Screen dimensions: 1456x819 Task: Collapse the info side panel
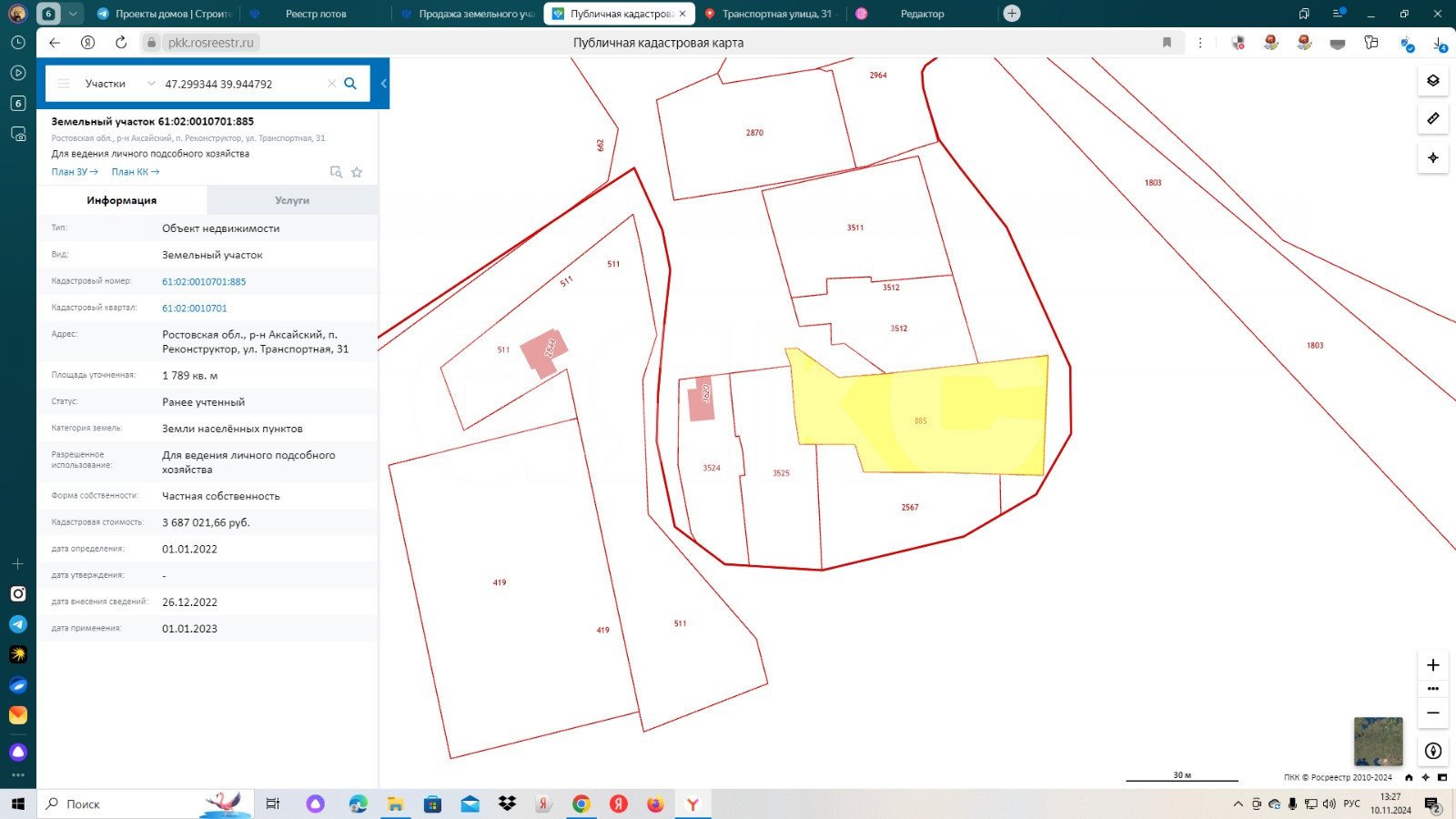384,84
